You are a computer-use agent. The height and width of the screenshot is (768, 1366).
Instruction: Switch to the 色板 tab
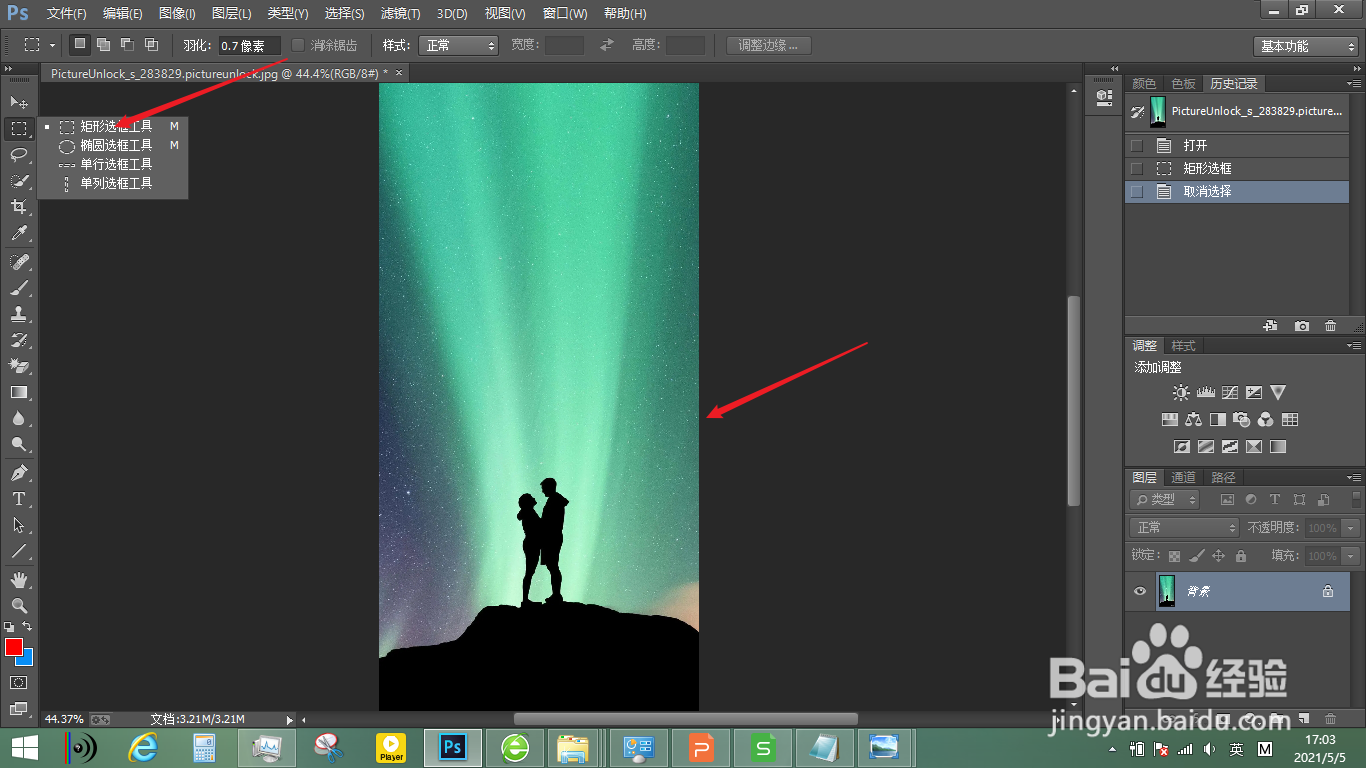(x=1183, y=84)
